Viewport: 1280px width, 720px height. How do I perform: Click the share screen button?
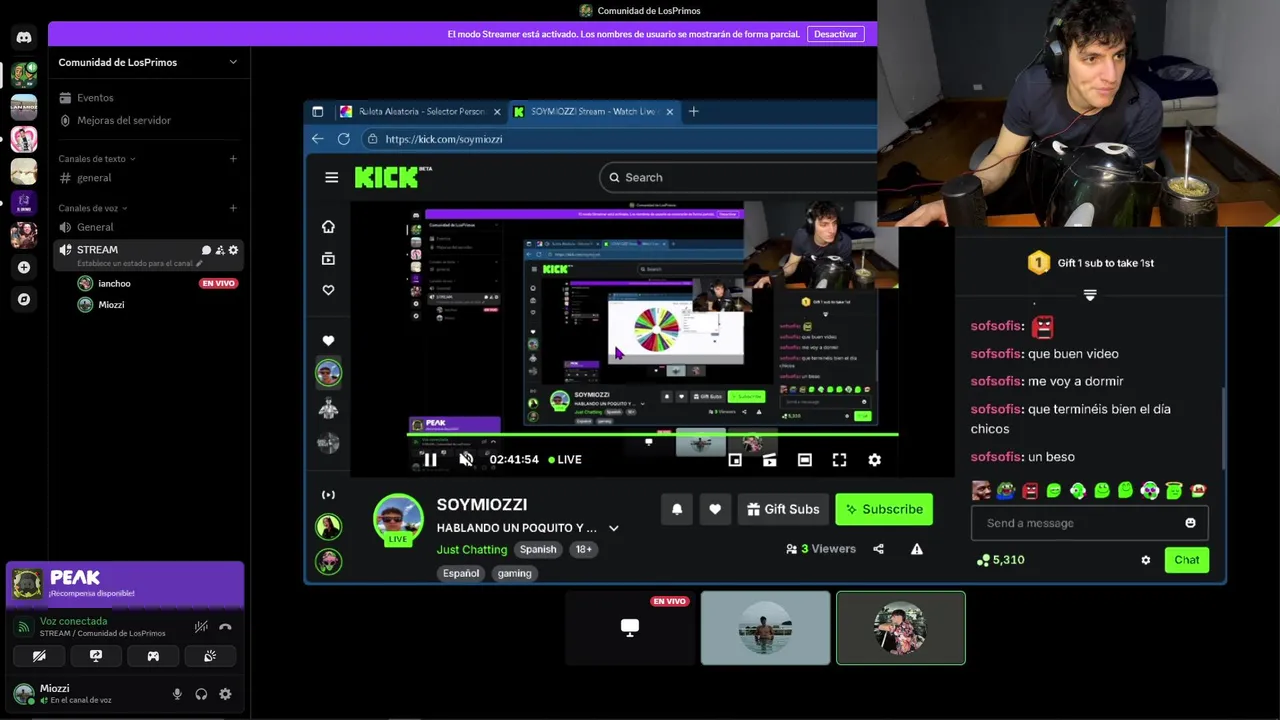(x=96, y=656)
